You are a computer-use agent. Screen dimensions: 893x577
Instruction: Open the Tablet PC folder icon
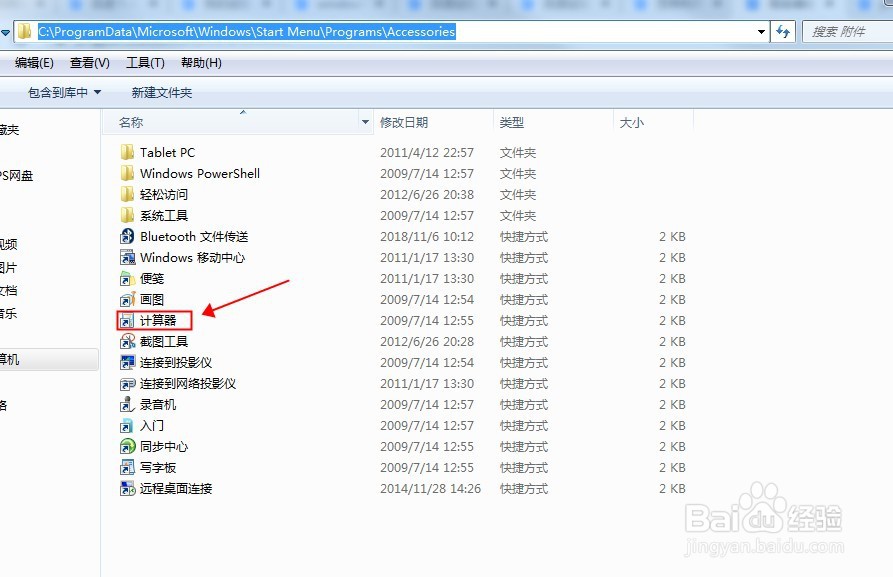point(127,152)
